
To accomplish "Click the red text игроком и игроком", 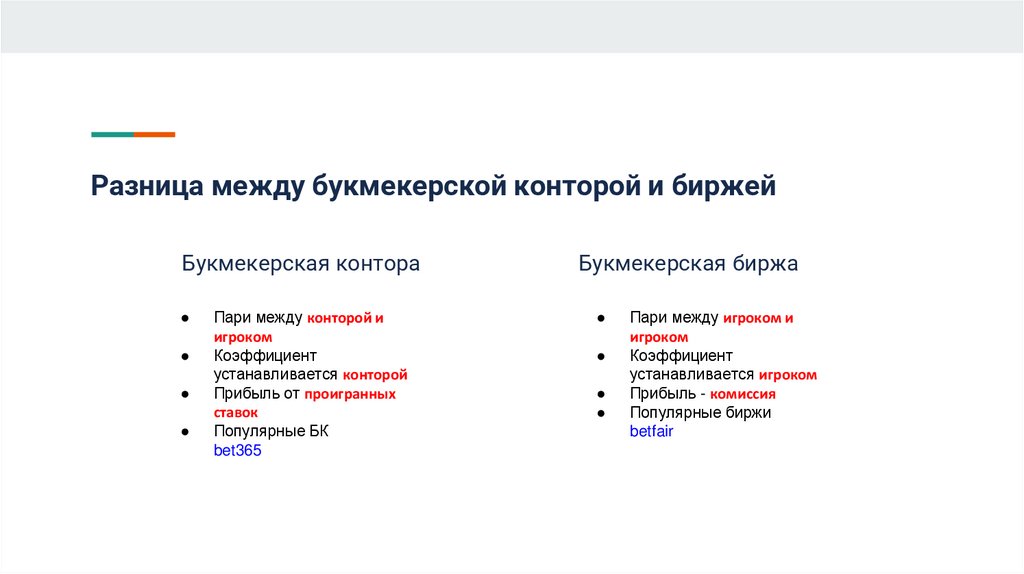I will point(711,328).
